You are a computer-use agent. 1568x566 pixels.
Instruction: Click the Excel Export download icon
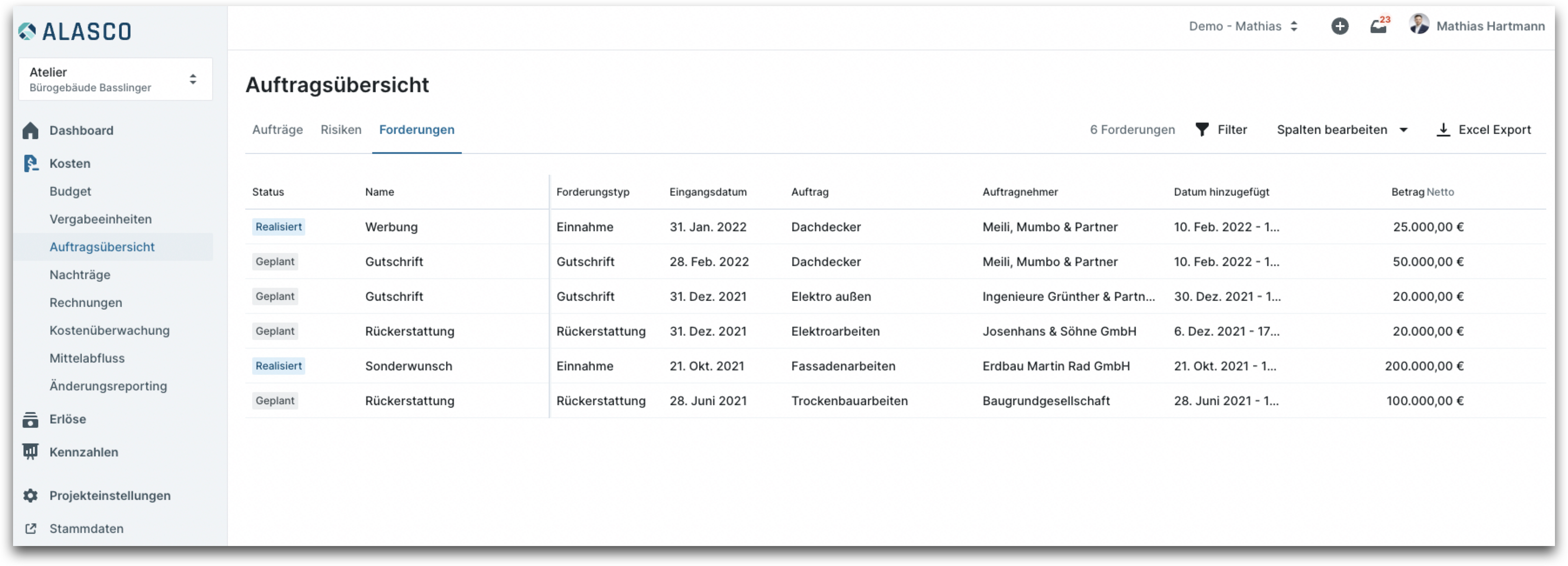[1443, 130]
